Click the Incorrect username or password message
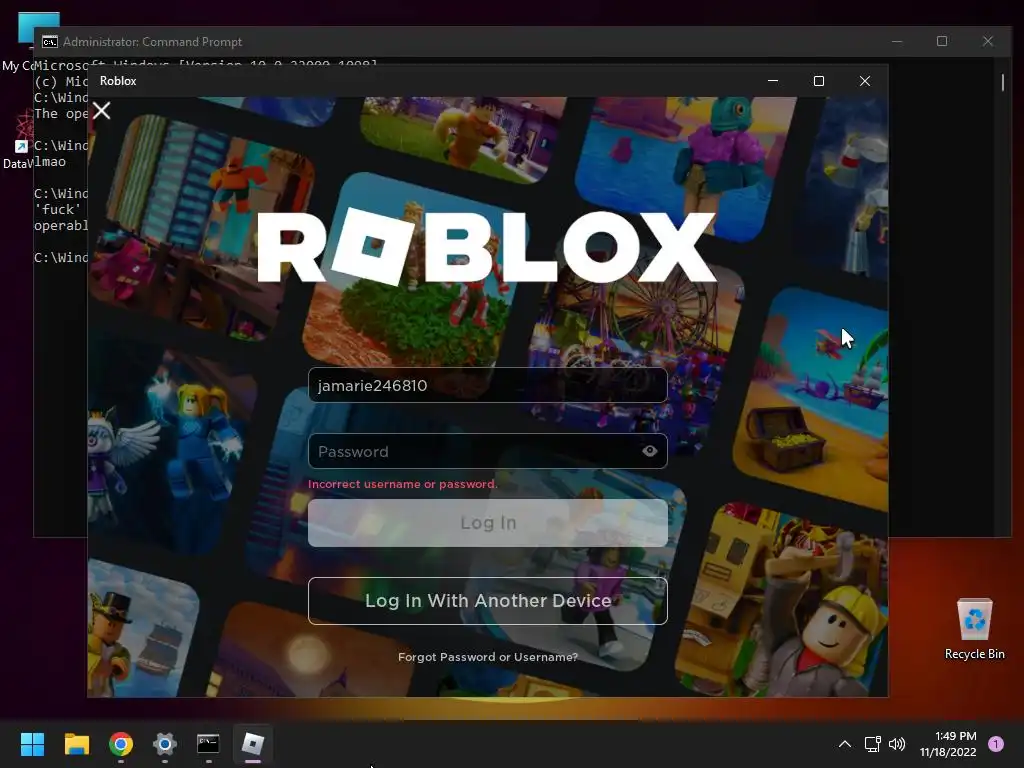Image resolution: width=1024 pixels, height=768 pixels. pyautogui.click(x=402, y=484)
